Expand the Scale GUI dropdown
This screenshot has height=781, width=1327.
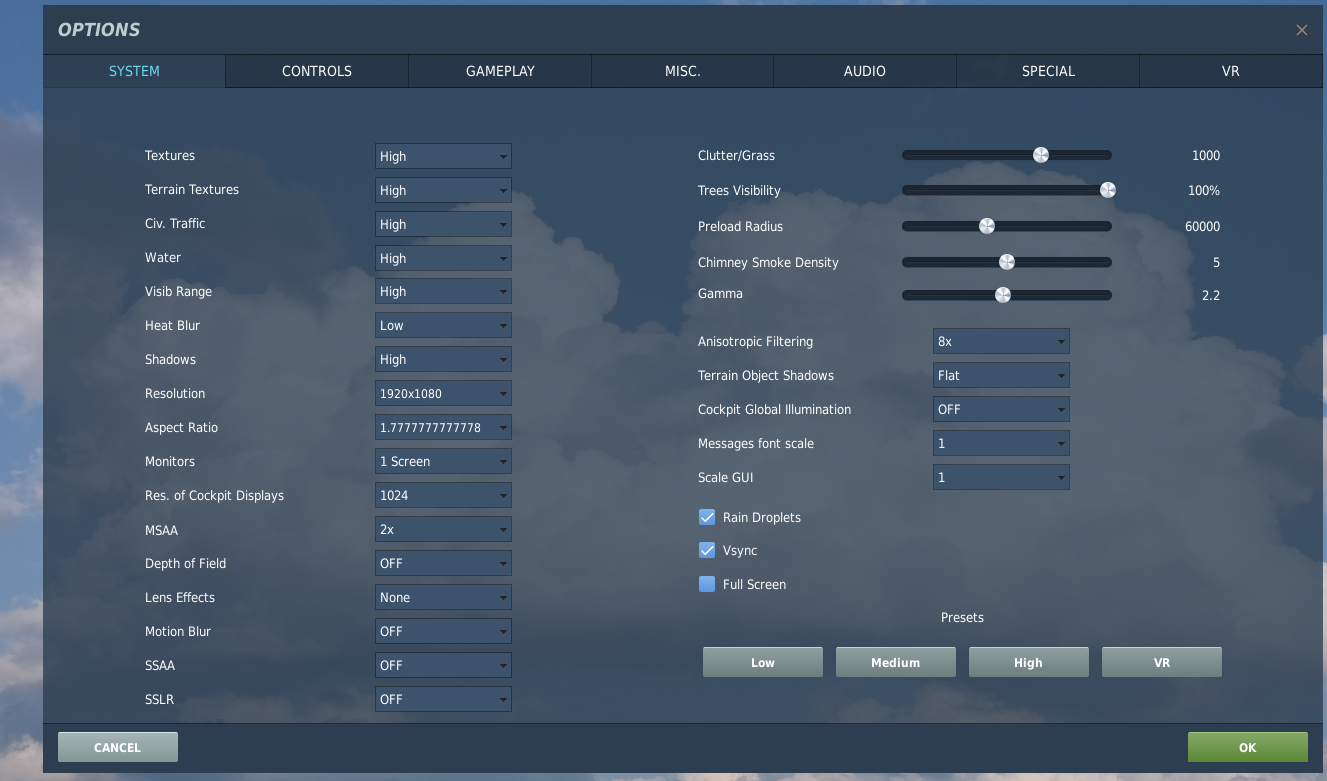1001,478
